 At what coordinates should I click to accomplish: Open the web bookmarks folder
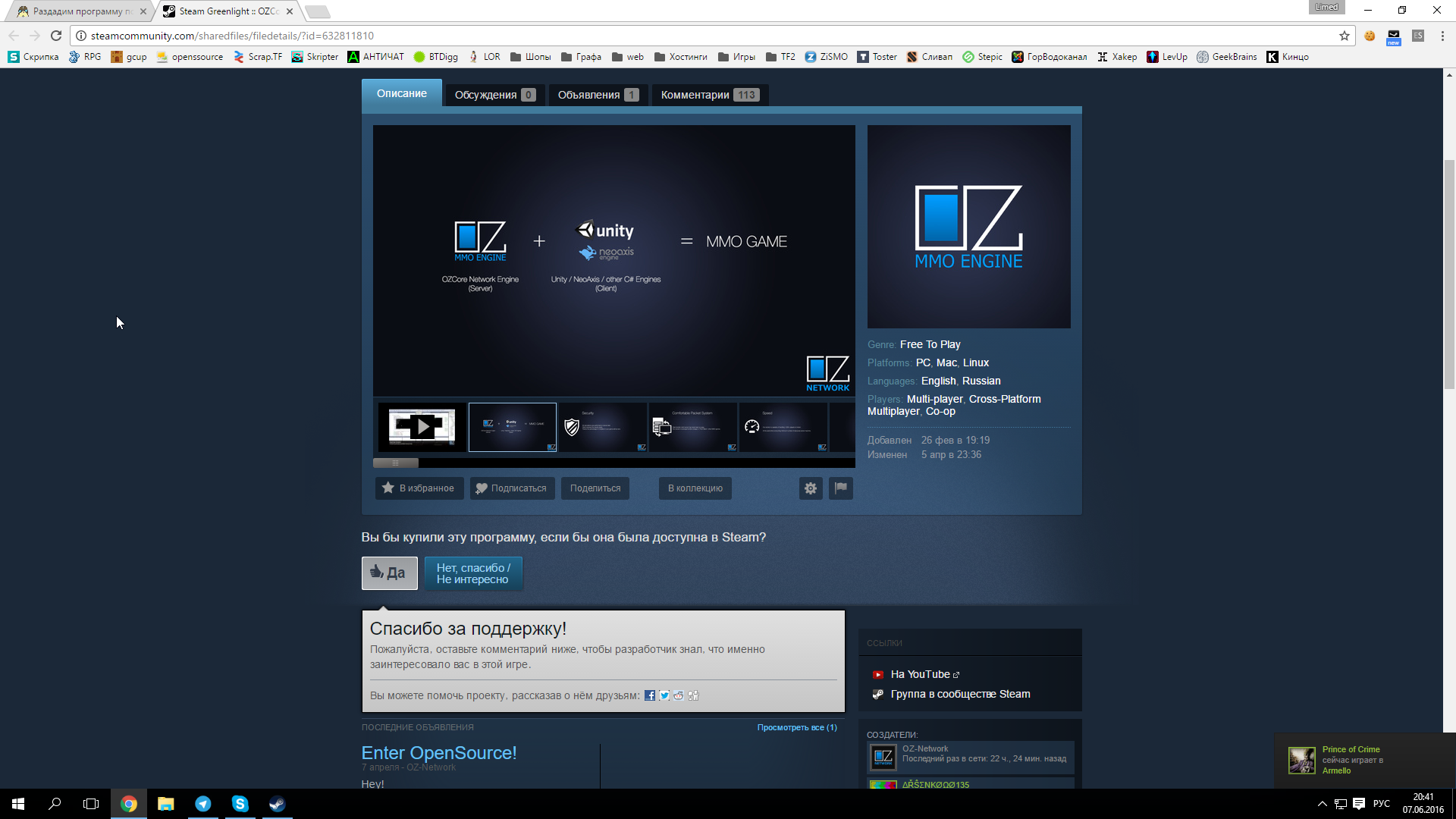click(628, 57)
